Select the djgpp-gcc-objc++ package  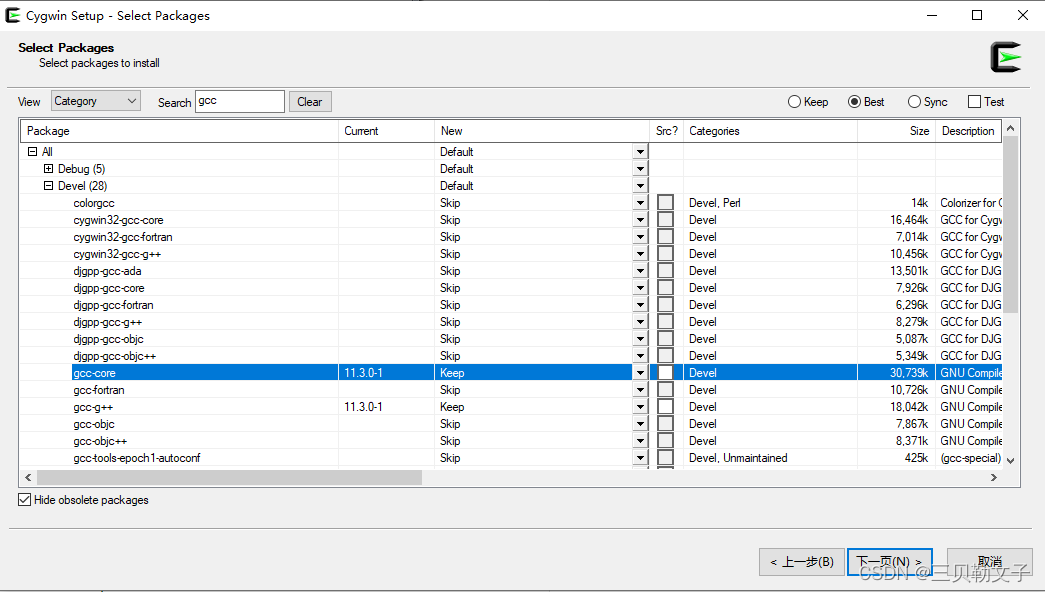click(x=115, y=356)
